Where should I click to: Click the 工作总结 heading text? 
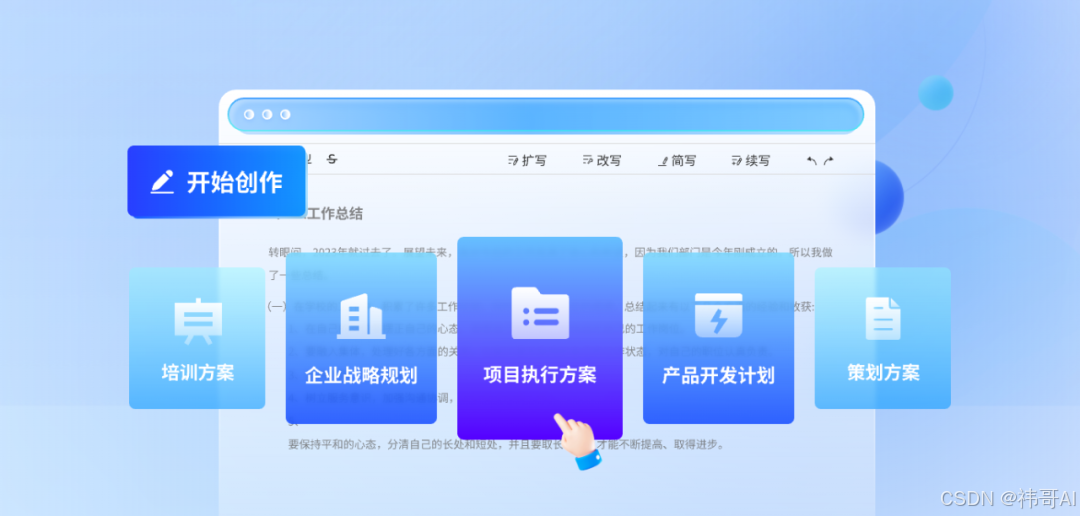coord(335,214)
